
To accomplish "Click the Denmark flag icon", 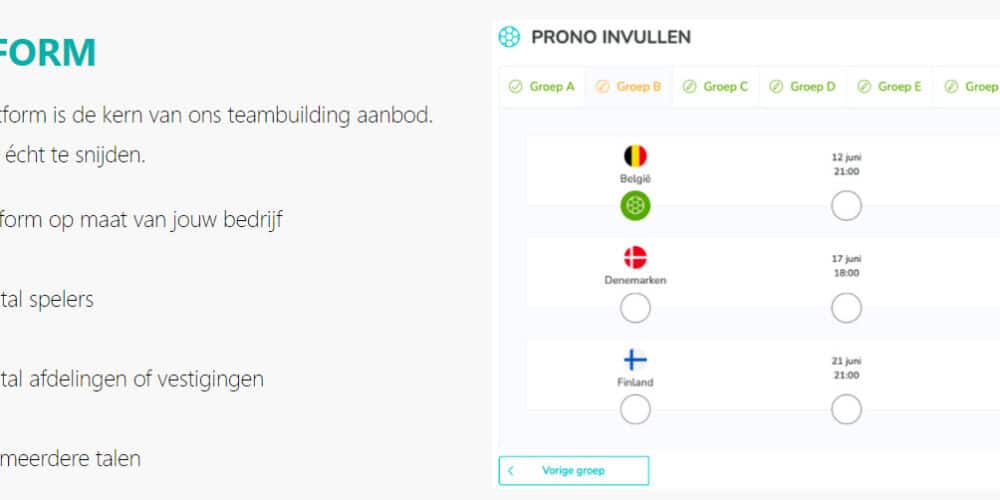I will [x=635, y=257].
